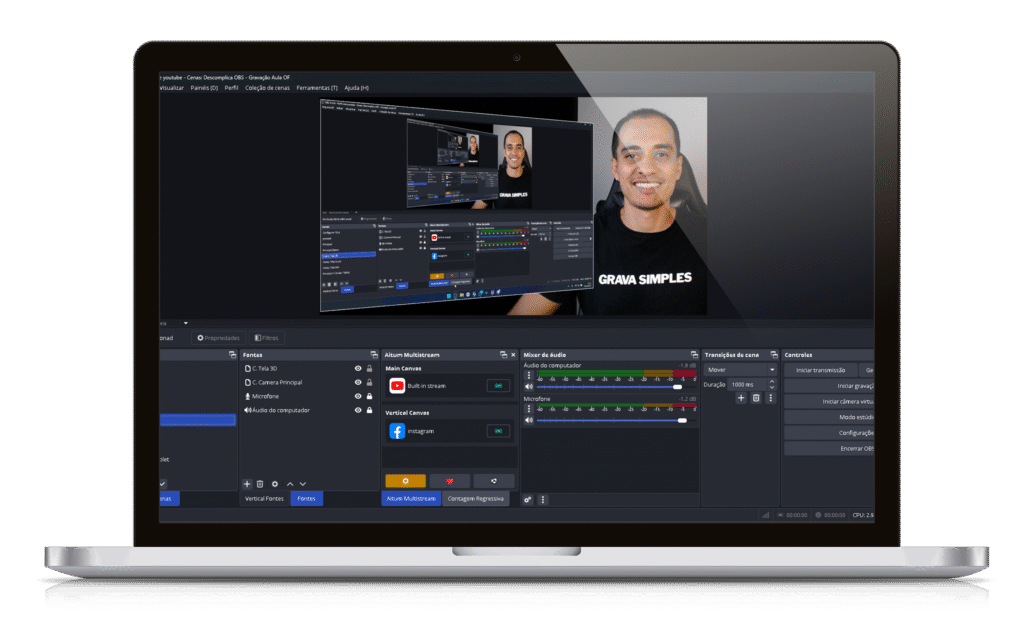
Task: Switch to the Contagem Regressiva tab
Action: (475, 498)
